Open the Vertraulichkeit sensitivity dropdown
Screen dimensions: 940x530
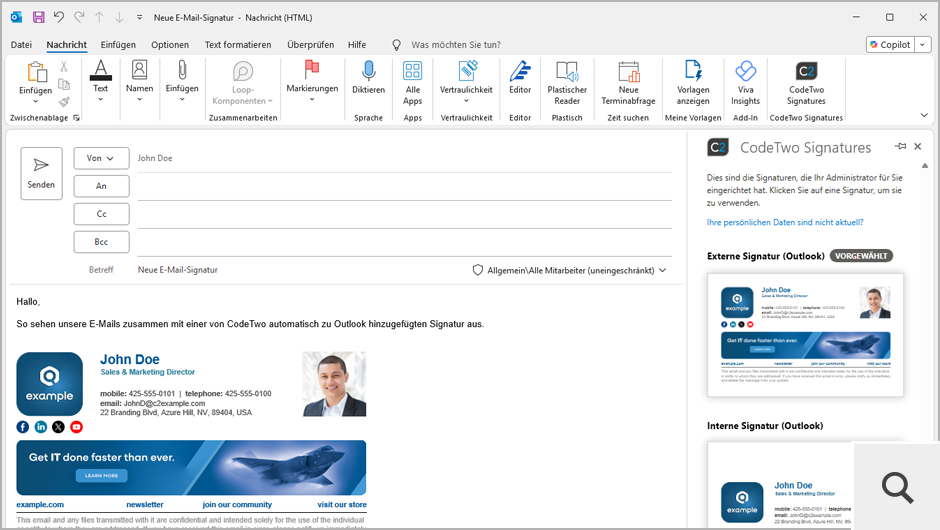[x=466, y=82]
